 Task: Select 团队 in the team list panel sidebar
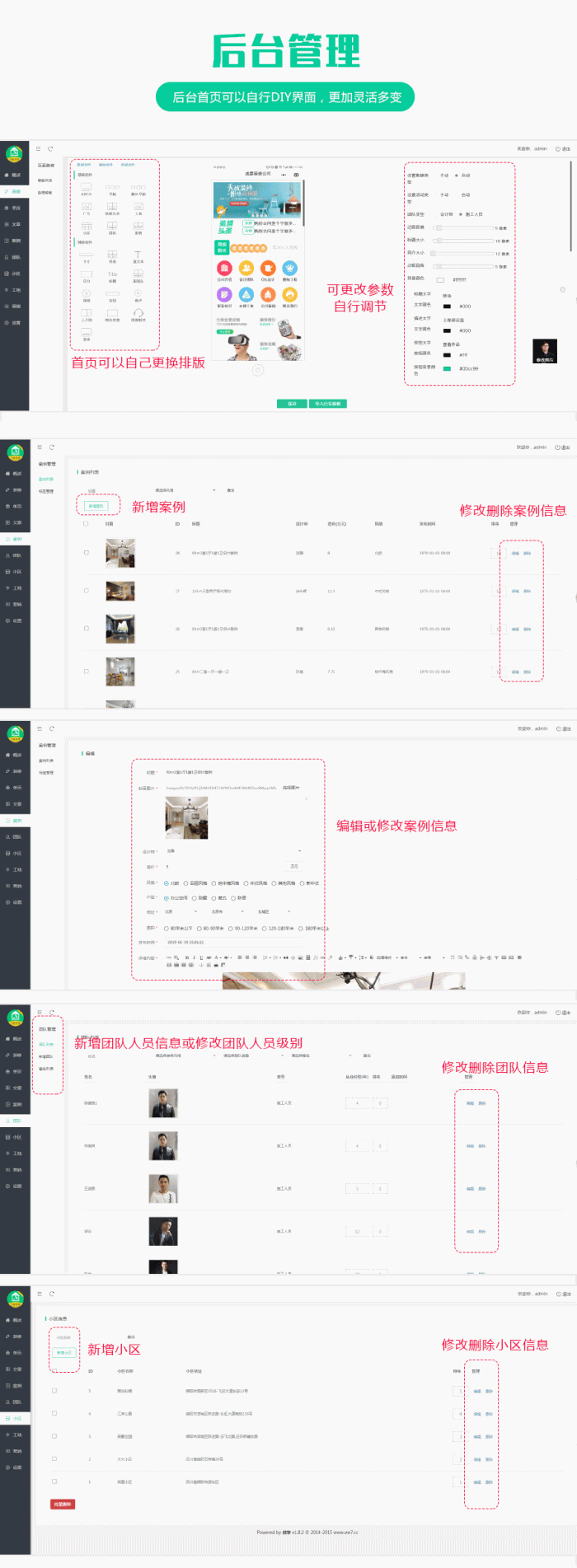(x=16, y=1121)
